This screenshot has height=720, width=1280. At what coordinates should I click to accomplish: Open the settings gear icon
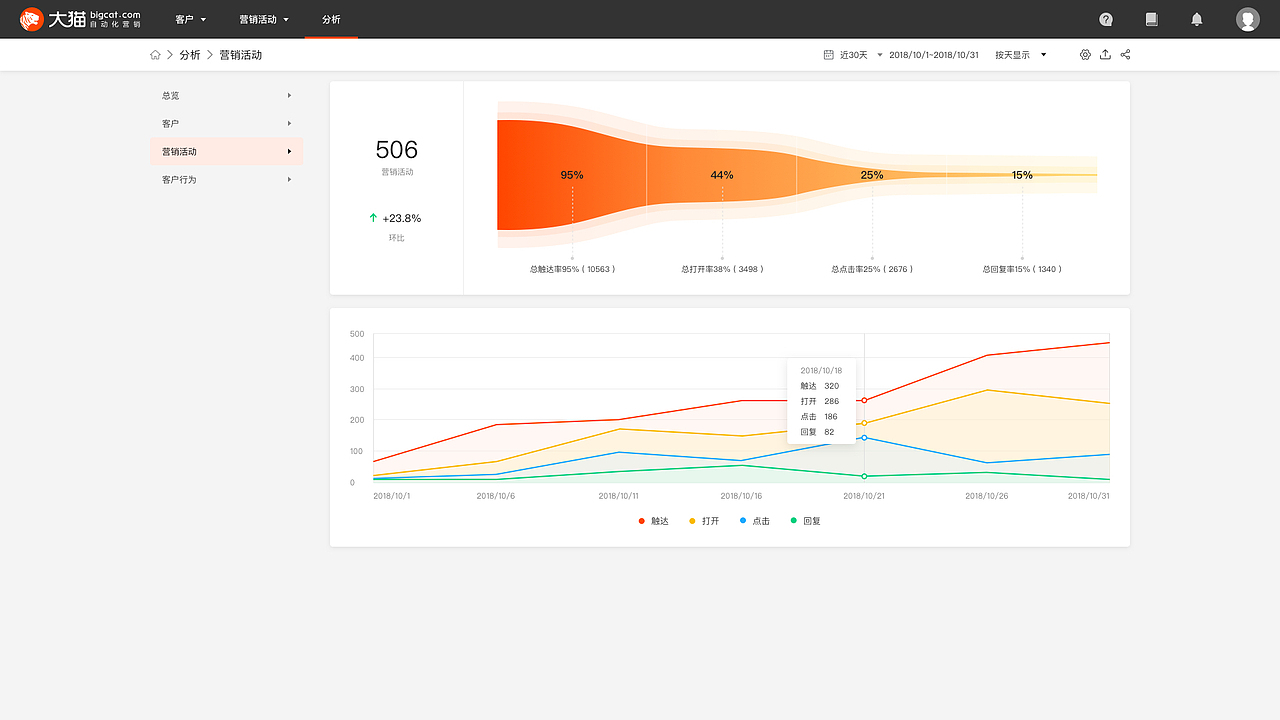pyautogui.click(x=1085, y=55)
